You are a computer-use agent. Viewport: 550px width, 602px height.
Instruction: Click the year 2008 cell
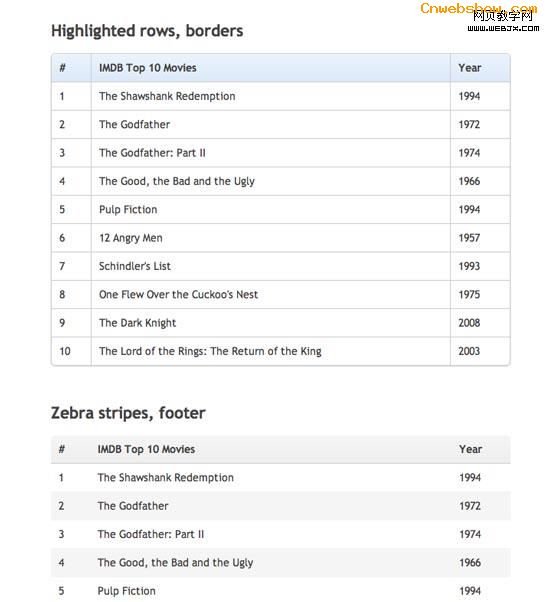[469, 323]
